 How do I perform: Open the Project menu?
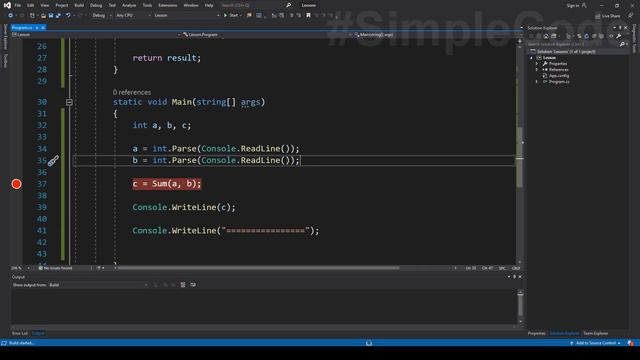[x=62, y=5]
